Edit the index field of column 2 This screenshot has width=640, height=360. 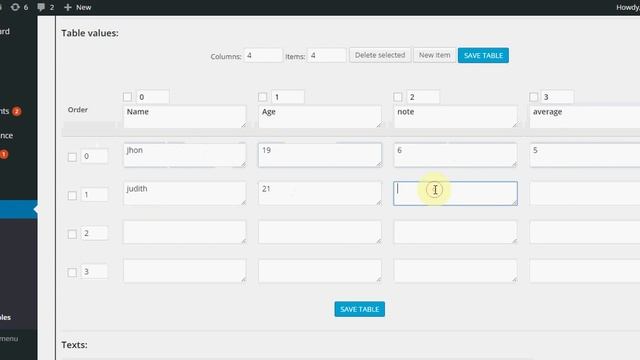click(x=423, y=97)
